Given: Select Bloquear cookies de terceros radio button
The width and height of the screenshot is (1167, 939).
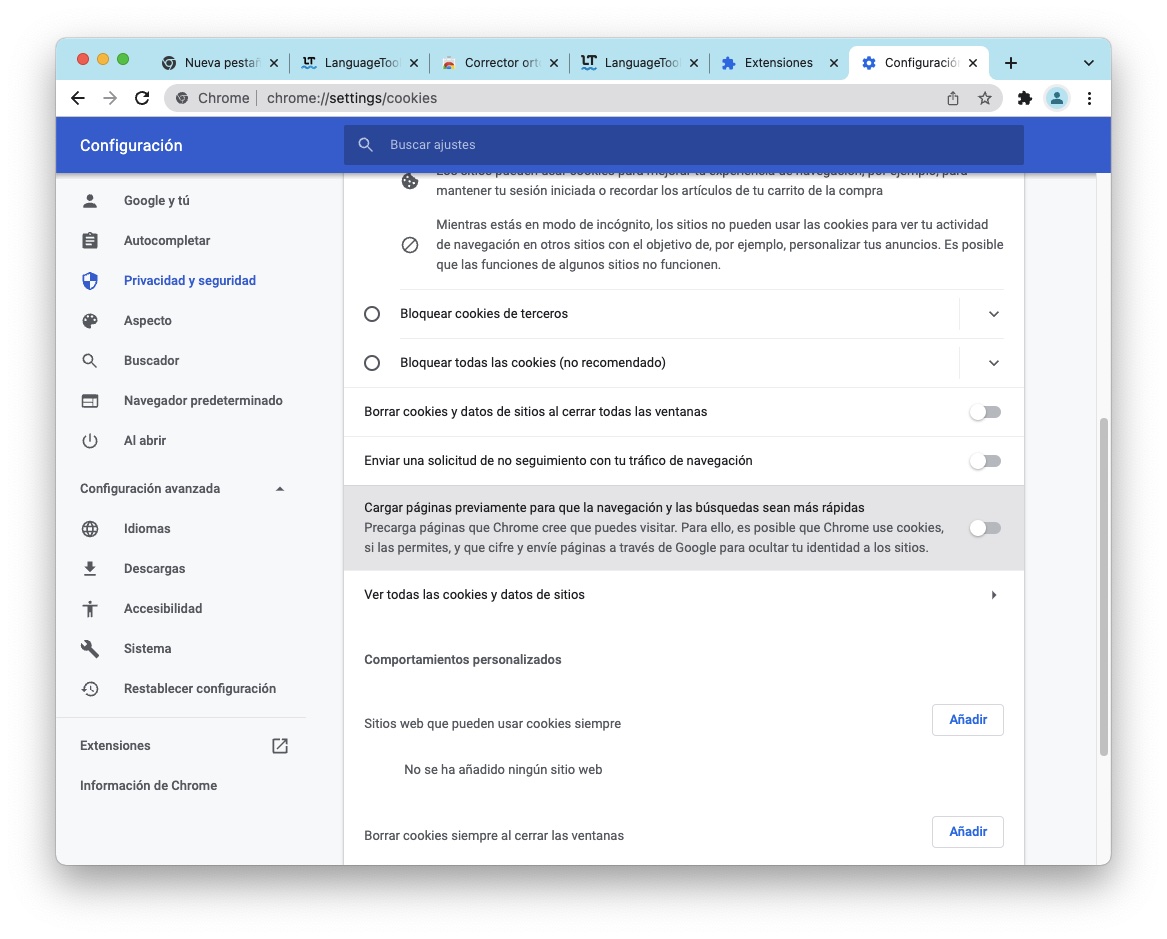Looking at the screenshot, I should [372, 314].
